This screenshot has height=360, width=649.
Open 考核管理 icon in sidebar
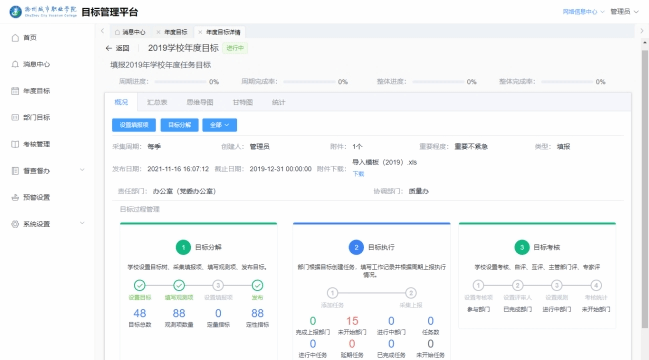pyautogui.click(x=15, y=144)
